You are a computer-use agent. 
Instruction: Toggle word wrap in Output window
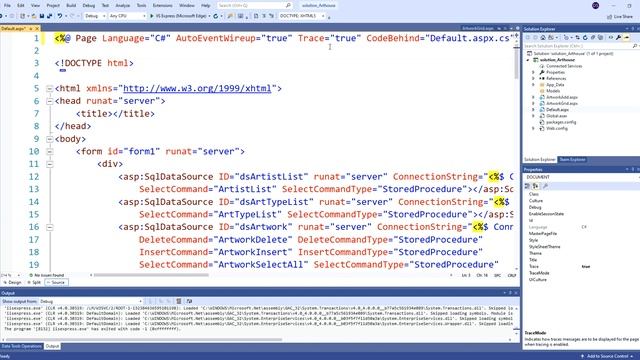pyautogui.click(x=189, y=301)
